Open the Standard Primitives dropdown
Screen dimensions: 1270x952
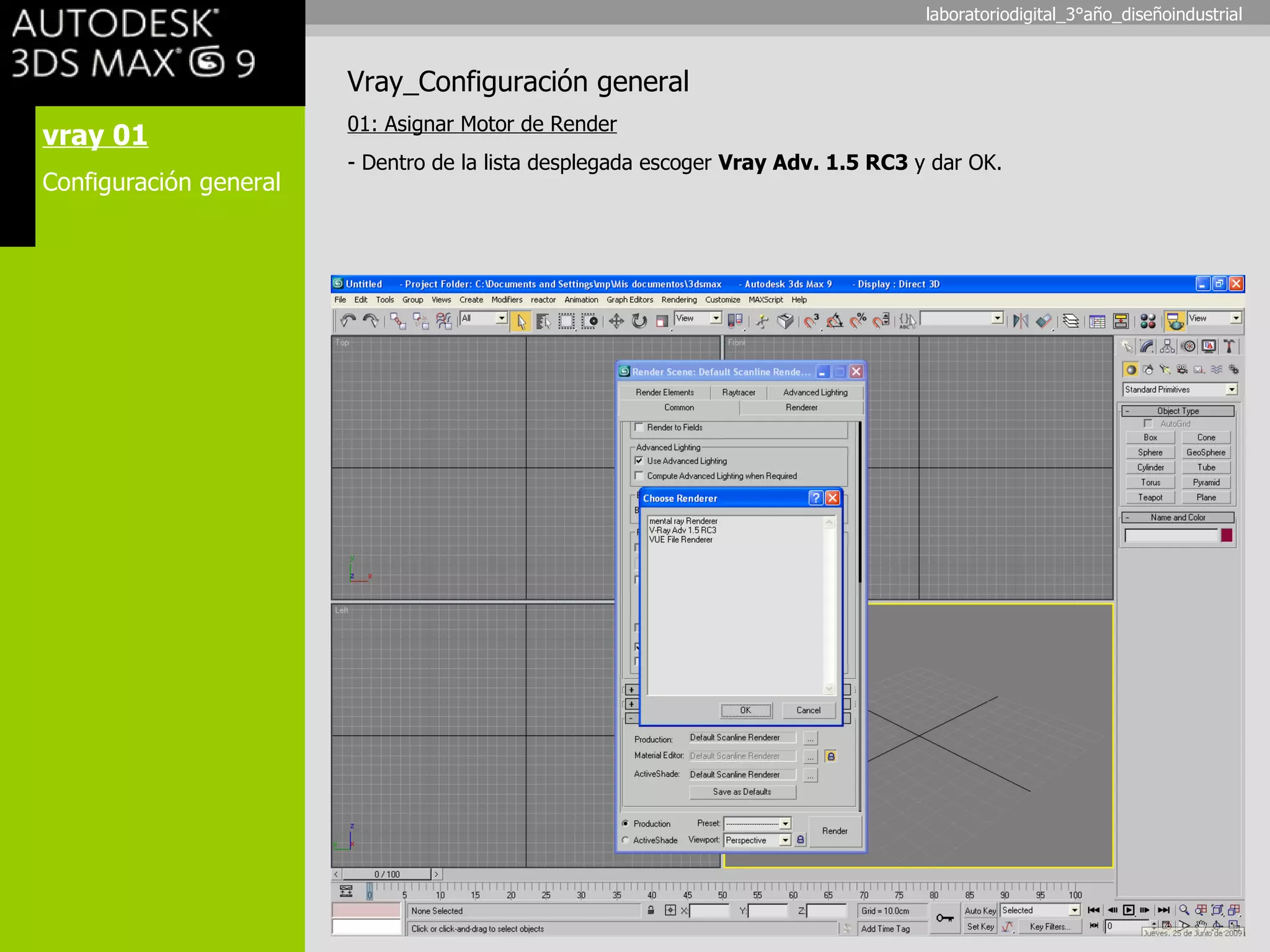1180,389
